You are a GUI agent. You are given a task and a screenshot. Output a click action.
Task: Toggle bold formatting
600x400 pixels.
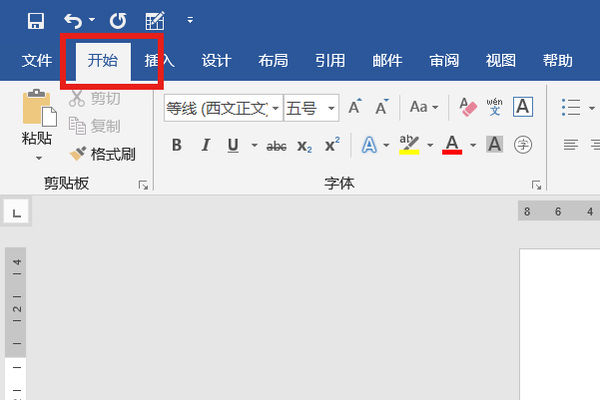176,145
